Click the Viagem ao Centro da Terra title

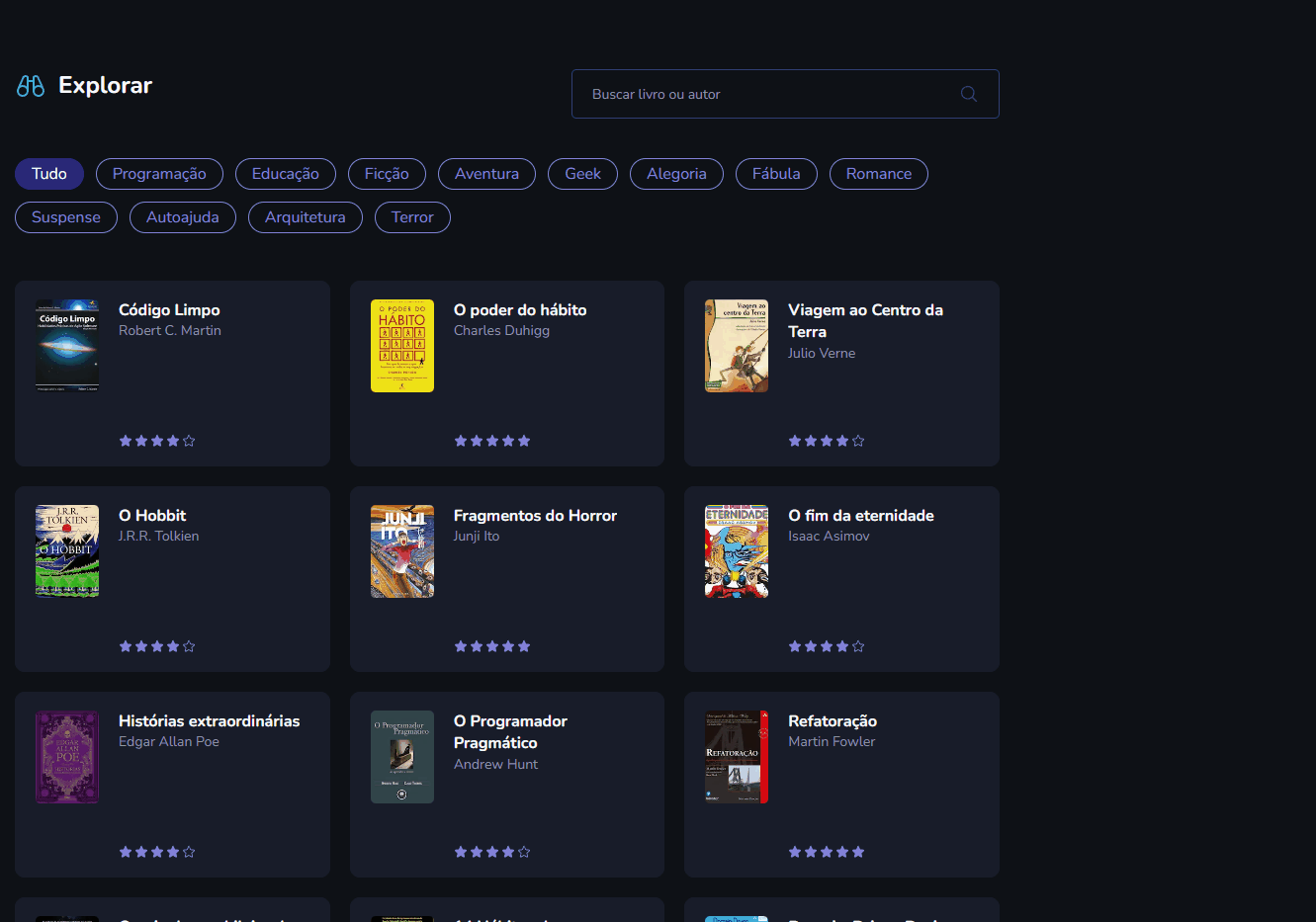tap(865, 321)
